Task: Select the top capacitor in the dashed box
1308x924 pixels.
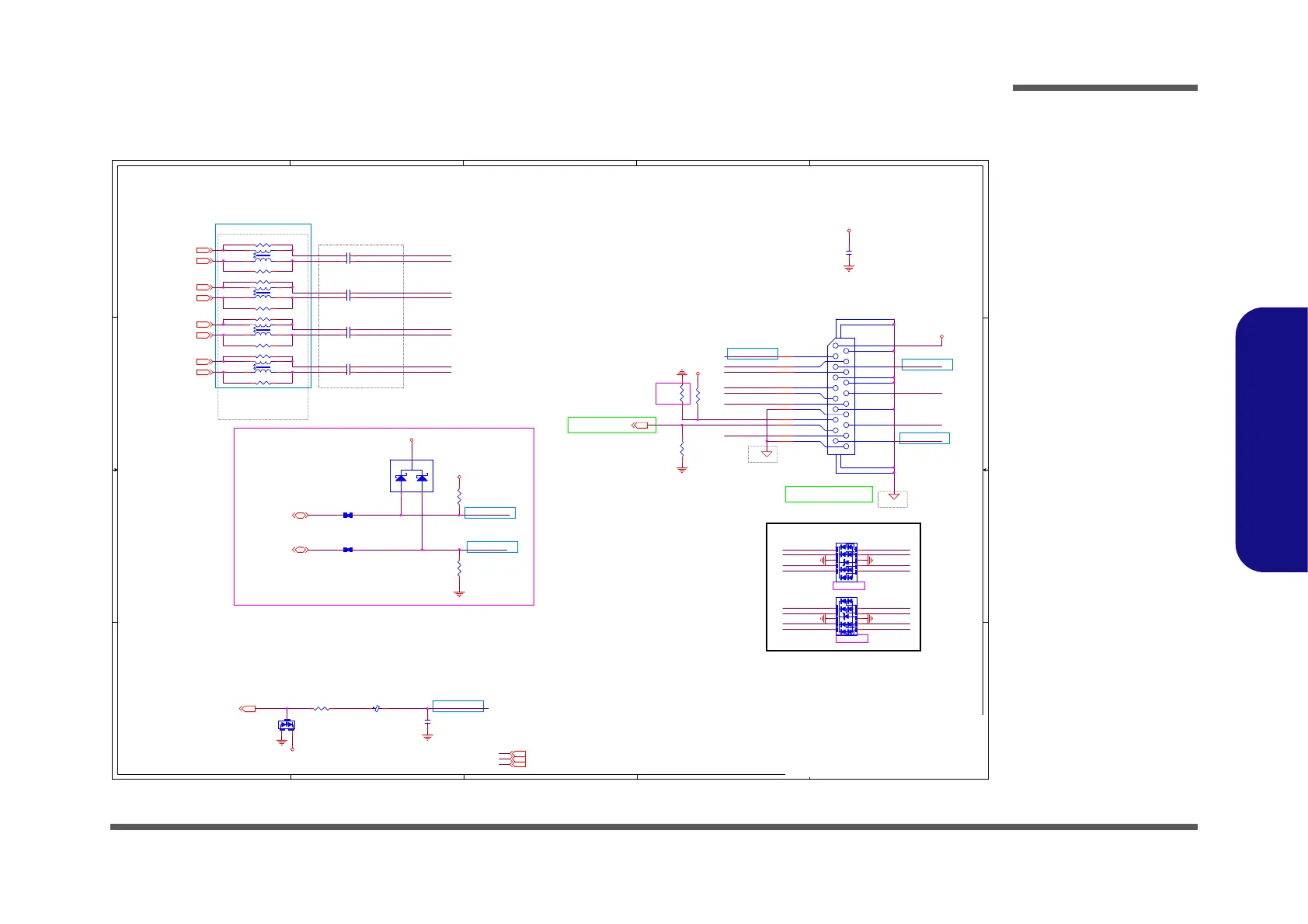Action: click(349, 258)
